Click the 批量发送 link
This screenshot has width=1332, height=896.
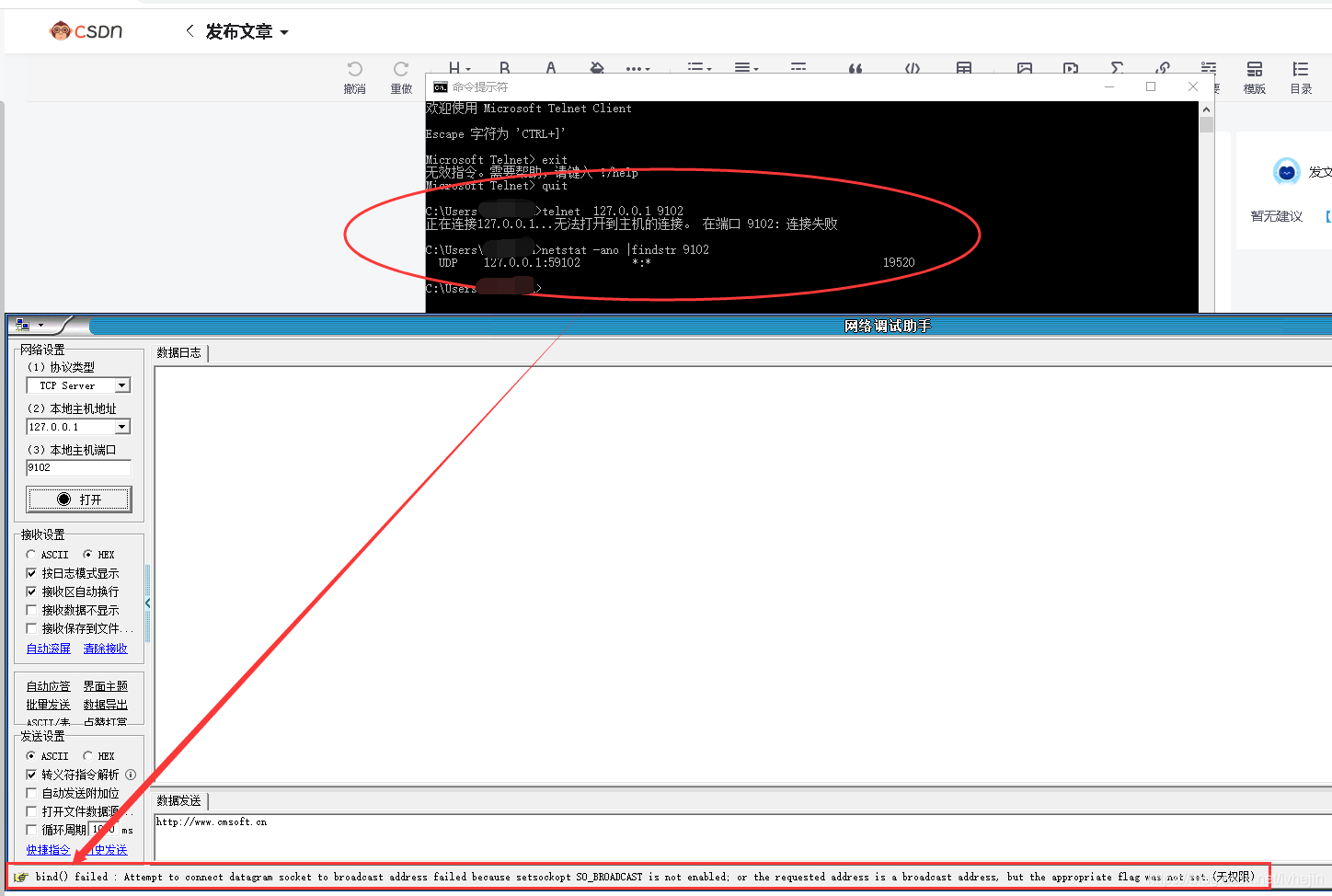pyautogui.click(x=49, y=705)
